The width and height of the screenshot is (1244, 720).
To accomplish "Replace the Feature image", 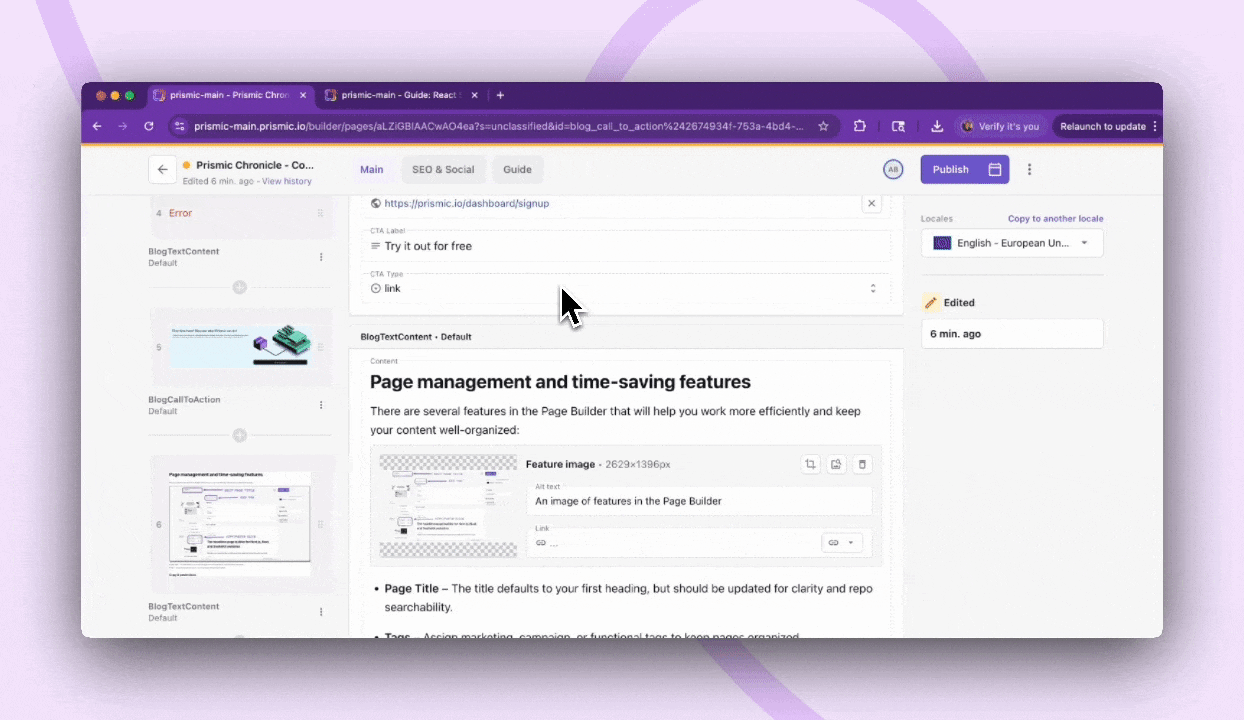I will (837, 464).
